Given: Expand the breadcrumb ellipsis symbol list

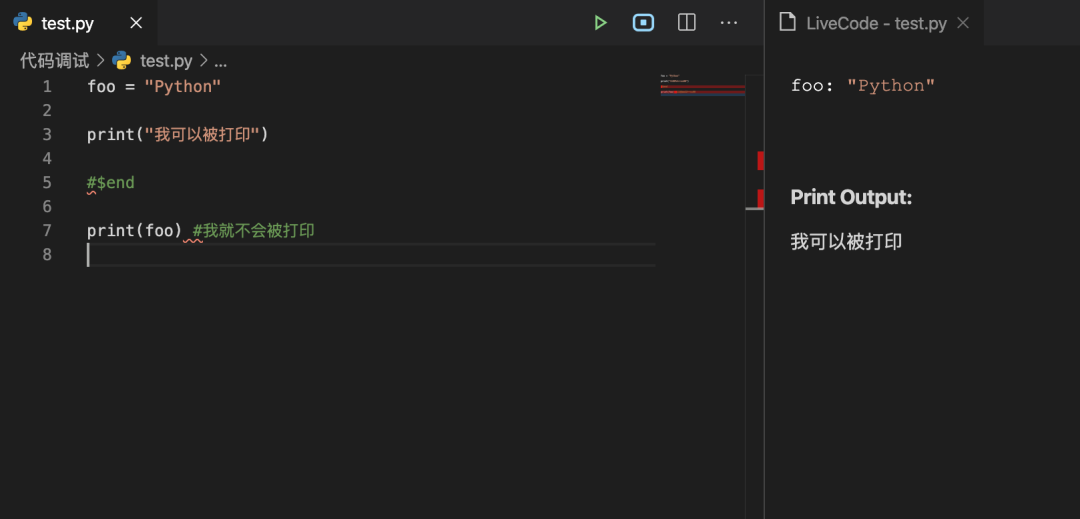Looking at the screenshot, I should pos(221,60).
